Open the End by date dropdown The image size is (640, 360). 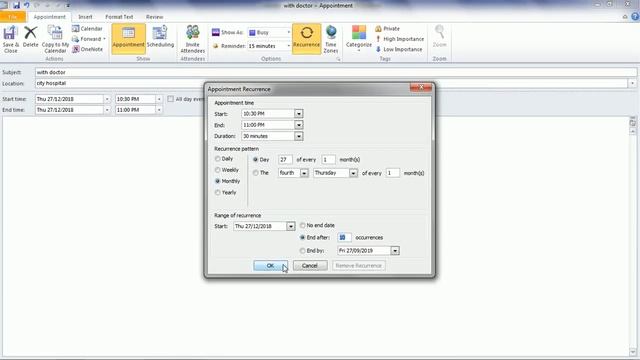395,251
